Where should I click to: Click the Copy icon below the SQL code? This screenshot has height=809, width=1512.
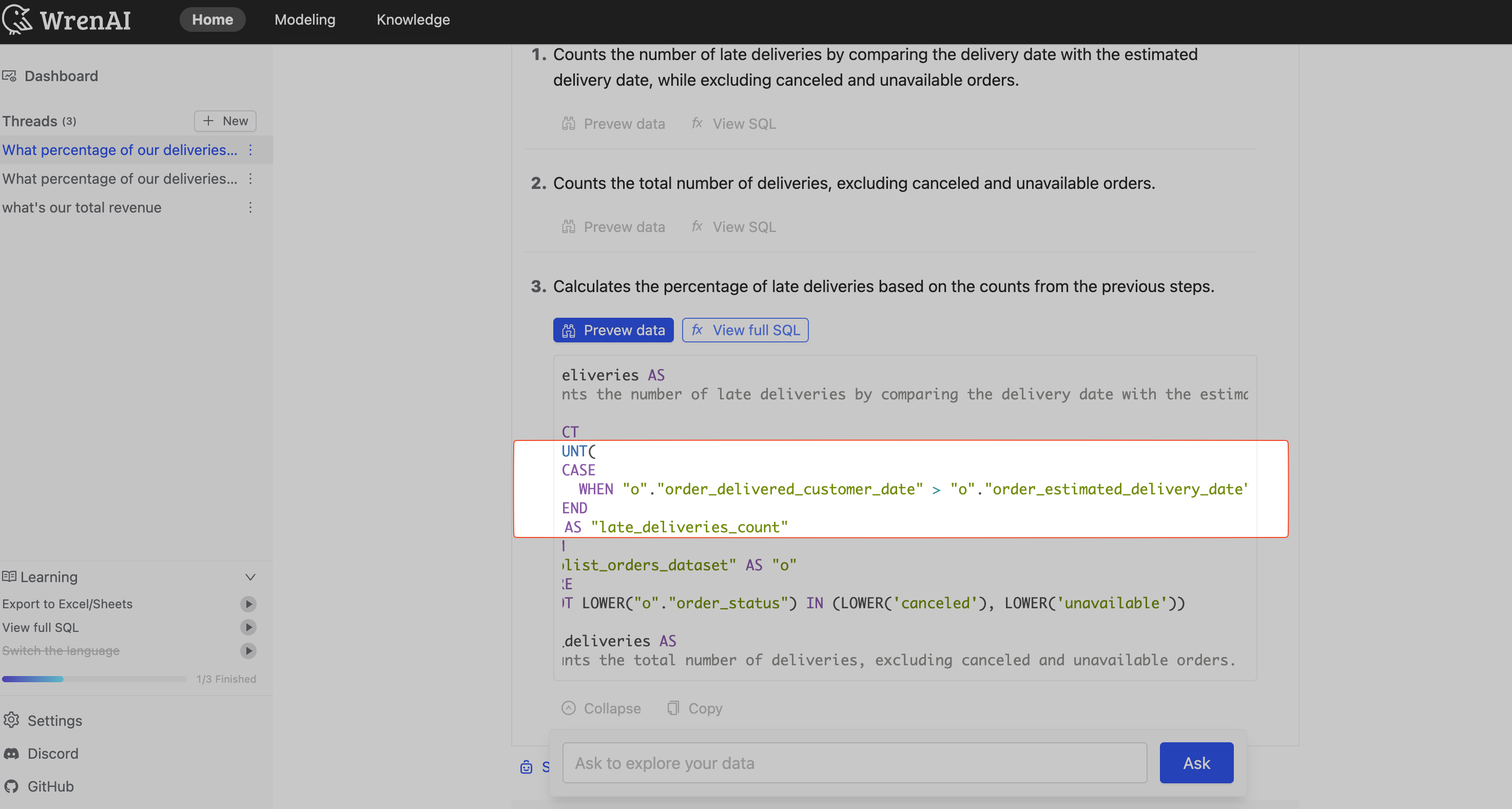click(673, 708)
